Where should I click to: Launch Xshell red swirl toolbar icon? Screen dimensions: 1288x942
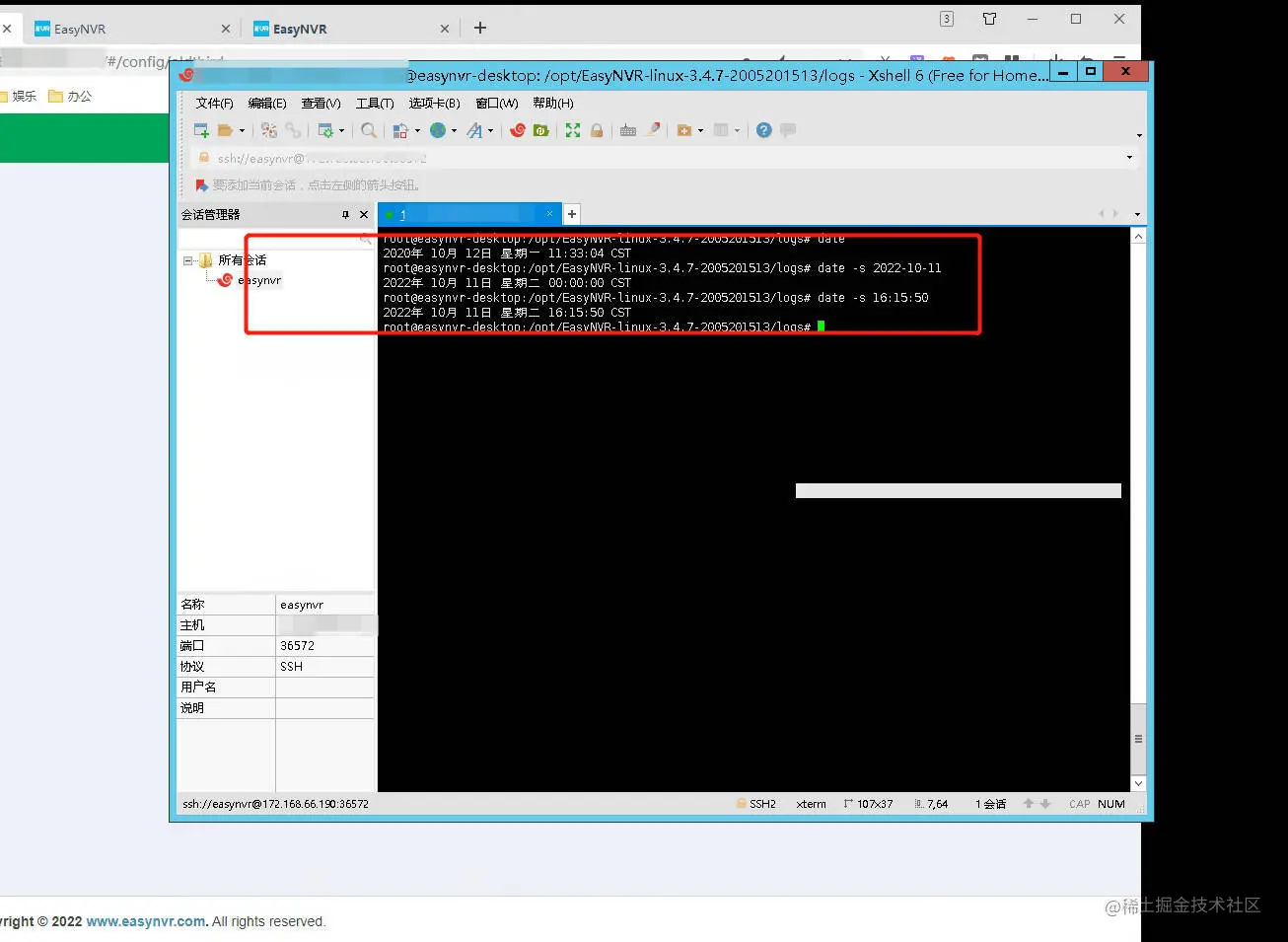pos(518,130)
